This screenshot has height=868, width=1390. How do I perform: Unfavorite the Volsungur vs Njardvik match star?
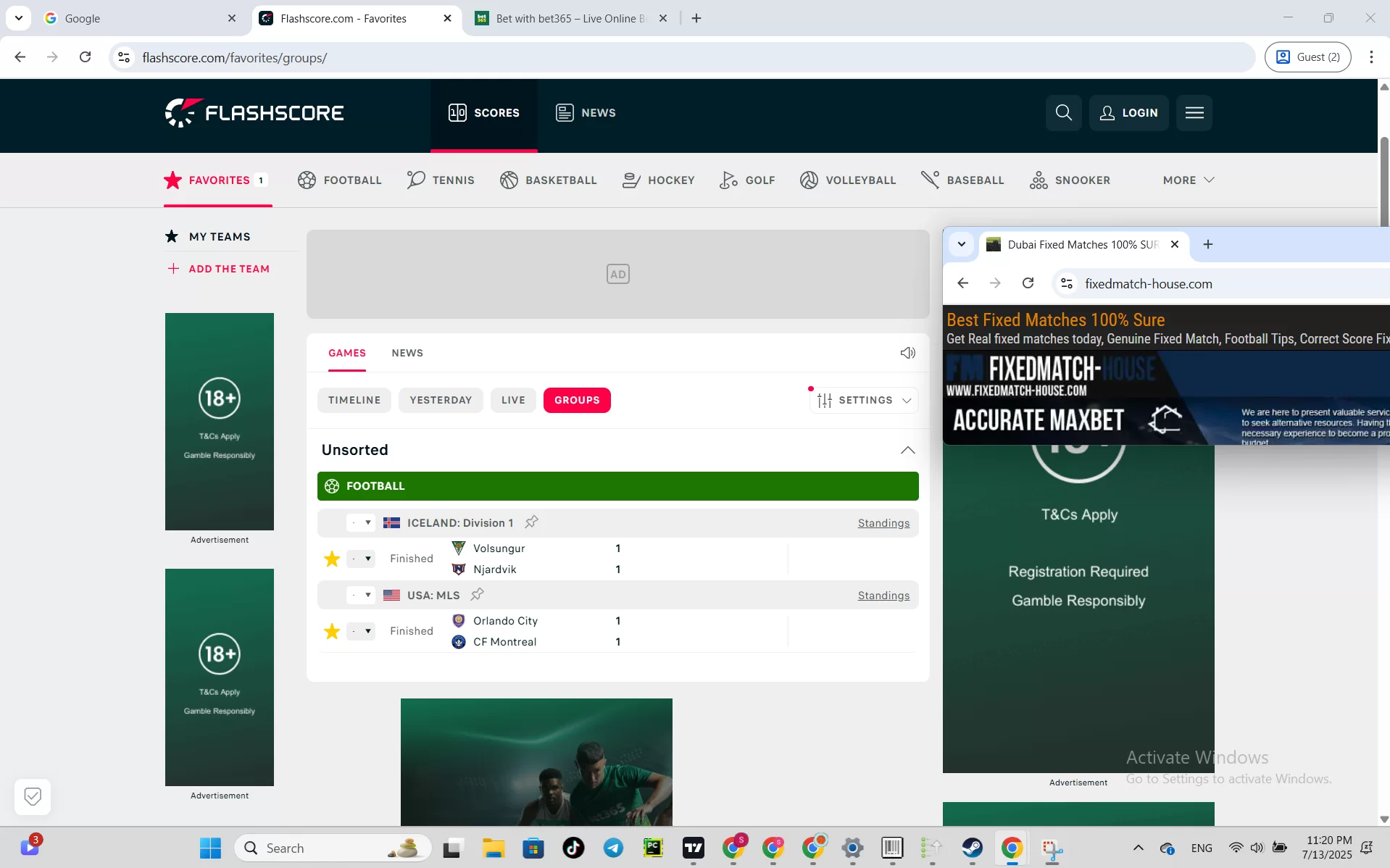tap(331, 559)
